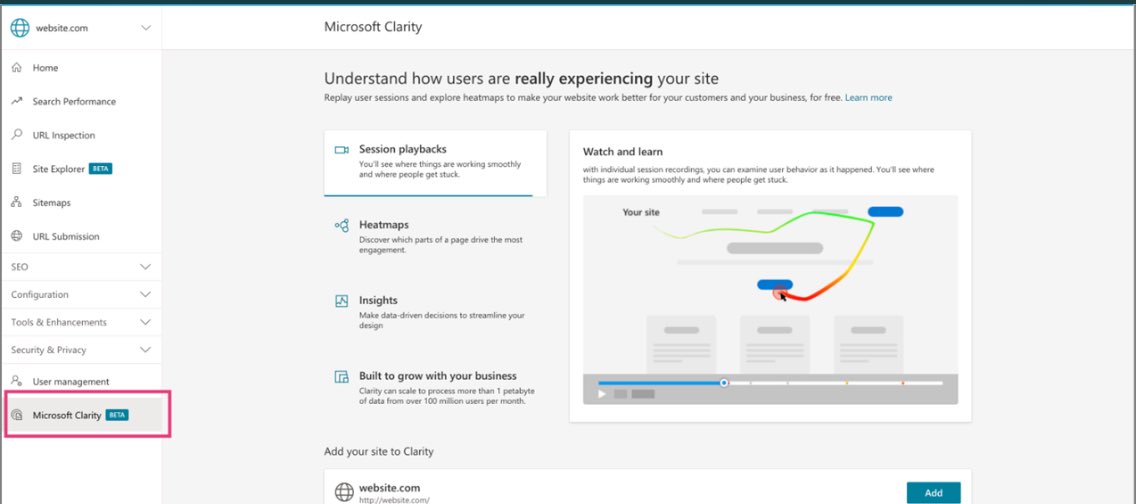Click the Microsoft Clarity page title
1136x504 pixels.
(372, 28)
